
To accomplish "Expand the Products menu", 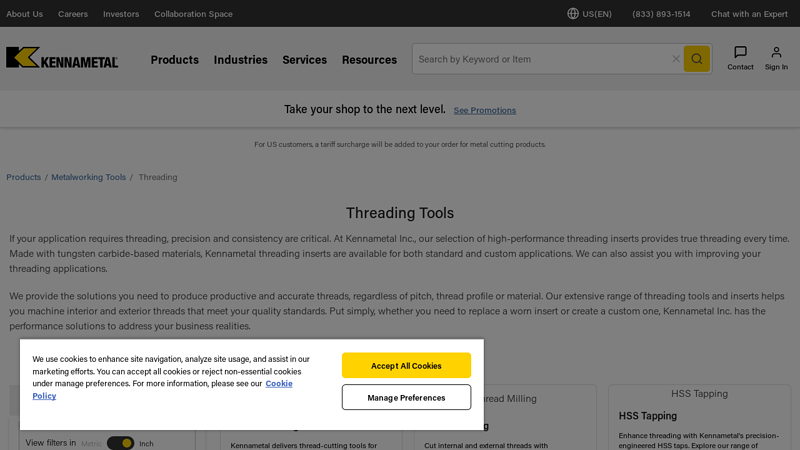I will pos(174,60).
